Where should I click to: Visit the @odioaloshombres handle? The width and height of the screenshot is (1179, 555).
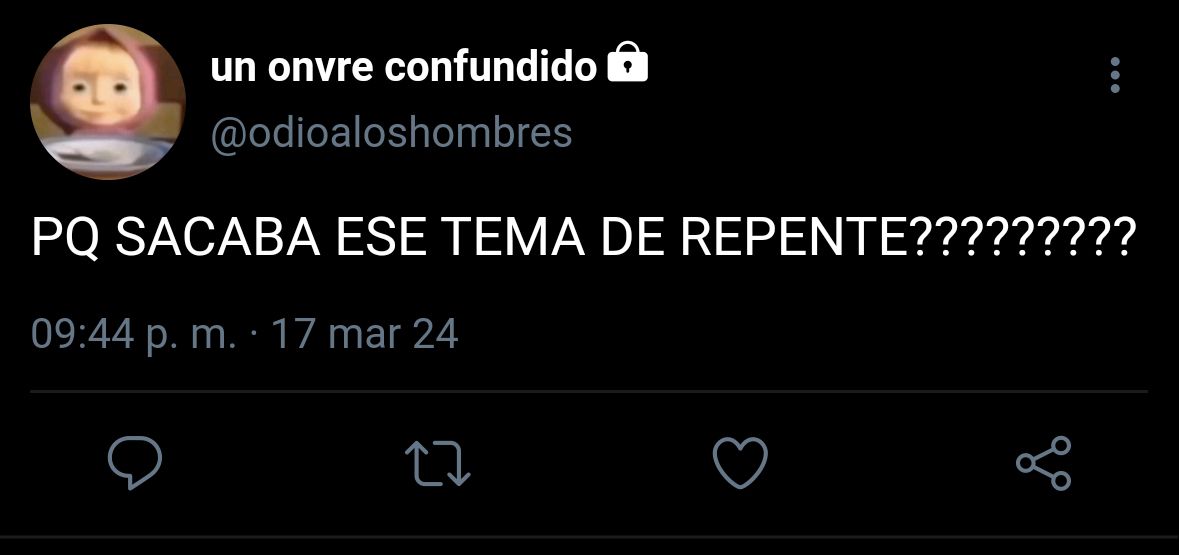pos(392,134)
